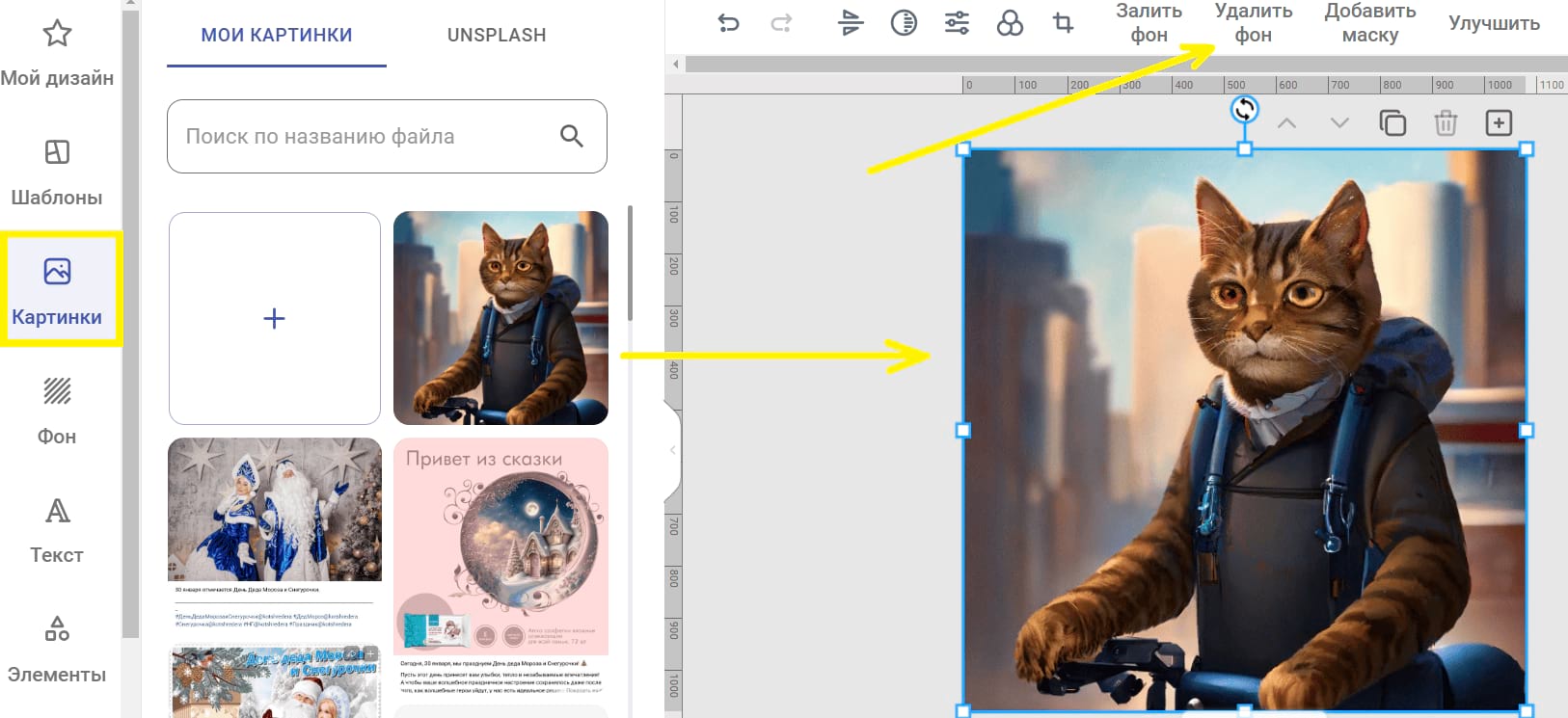The width and height of the screenshot is (1568, 718).
Task: Click the cat image on canvas
Action: click(x=1245, y=430)
